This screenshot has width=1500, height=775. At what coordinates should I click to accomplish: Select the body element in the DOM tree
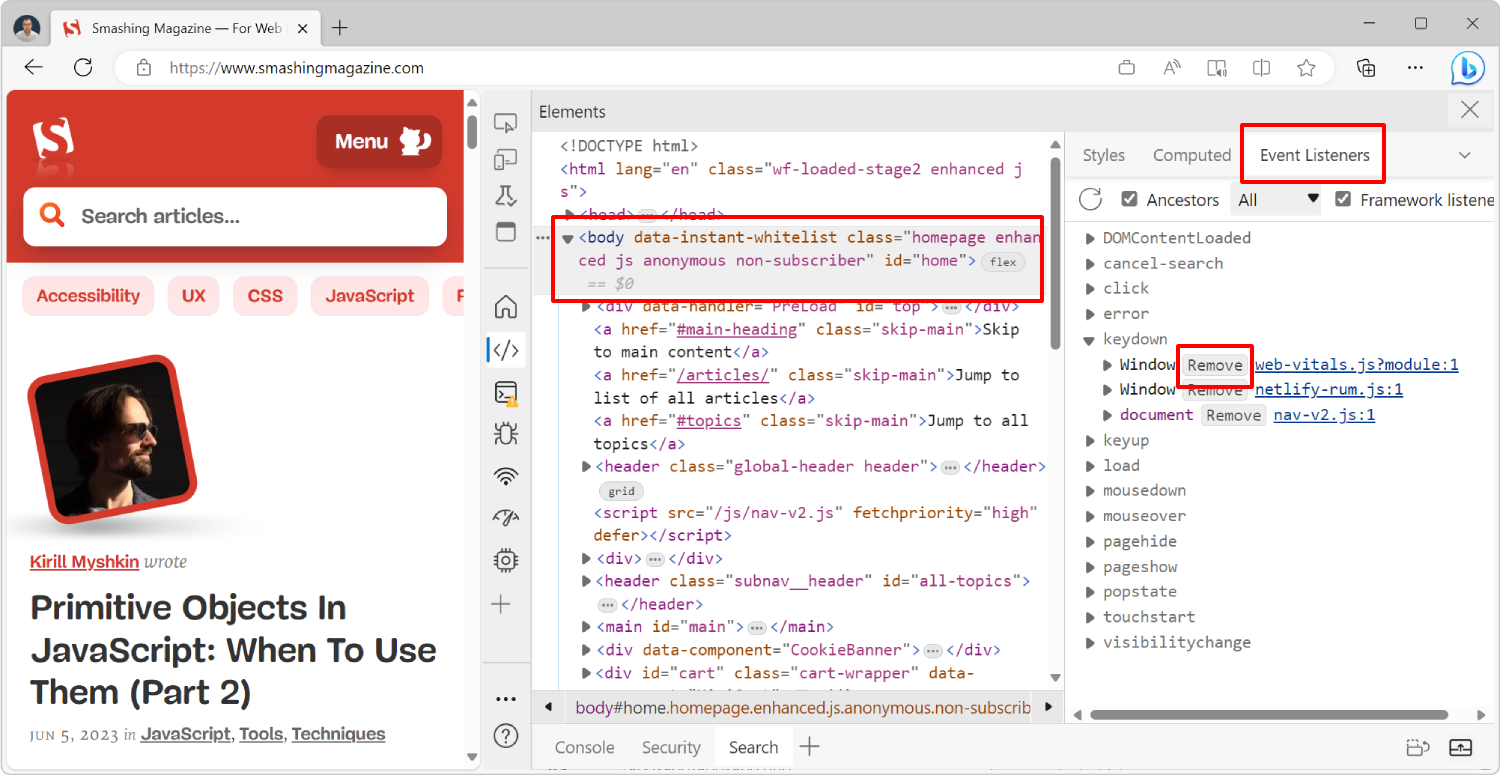click(x=603, y=237)
